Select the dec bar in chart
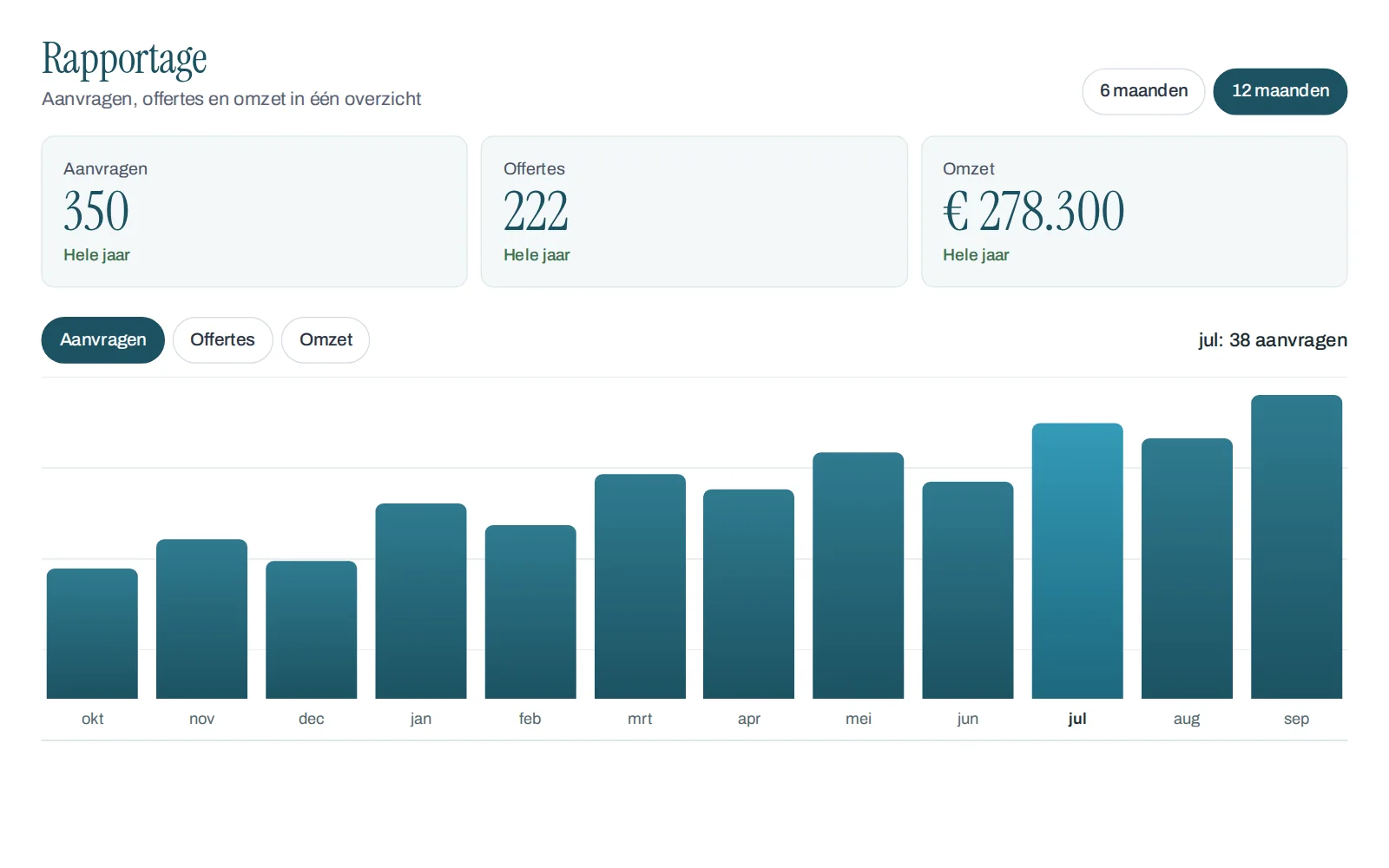Image resolution: width=1389 pixels, height=868 pixels. coord(311,630)
